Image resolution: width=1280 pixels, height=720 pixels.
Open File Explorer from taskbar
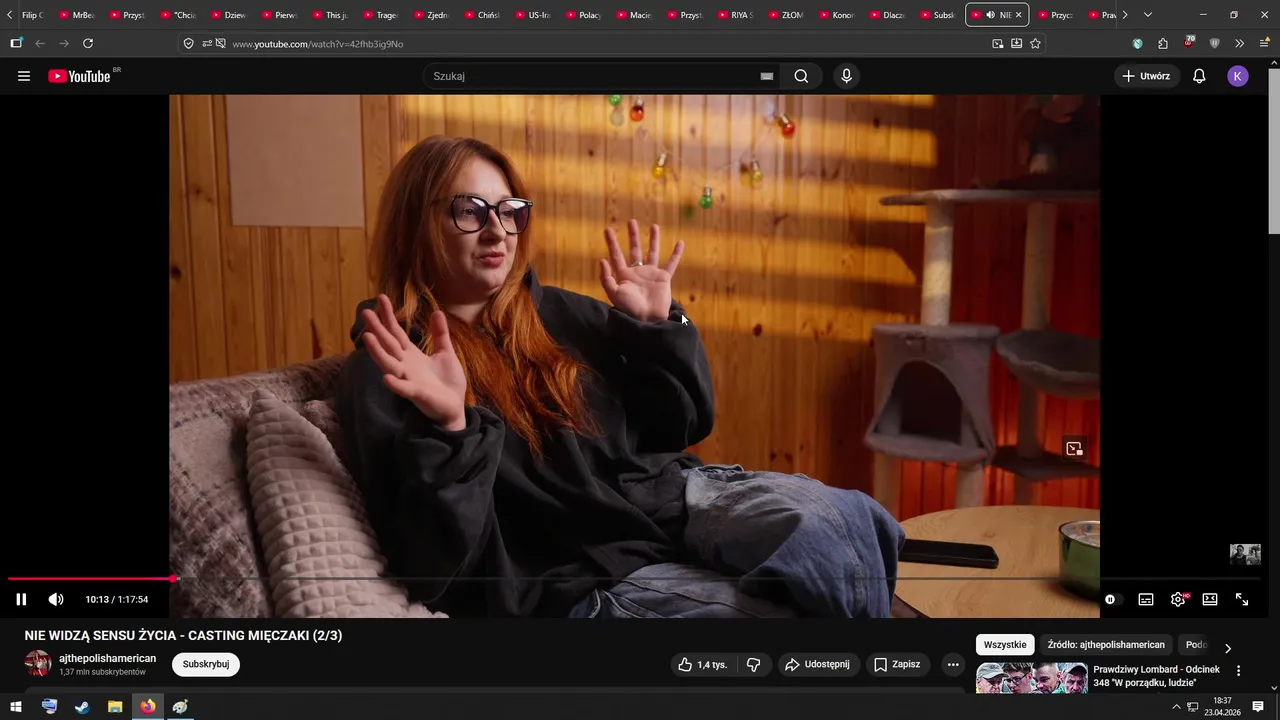[x=115, y=706]
